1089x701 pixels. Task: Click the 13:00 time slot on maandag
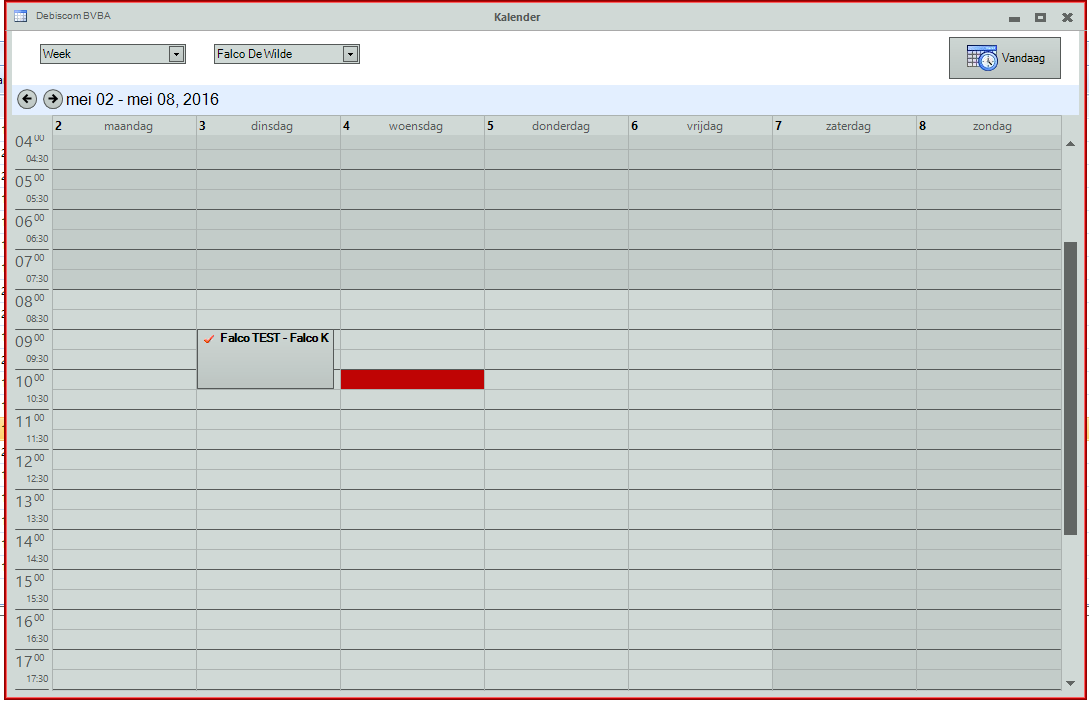(124, 499)
